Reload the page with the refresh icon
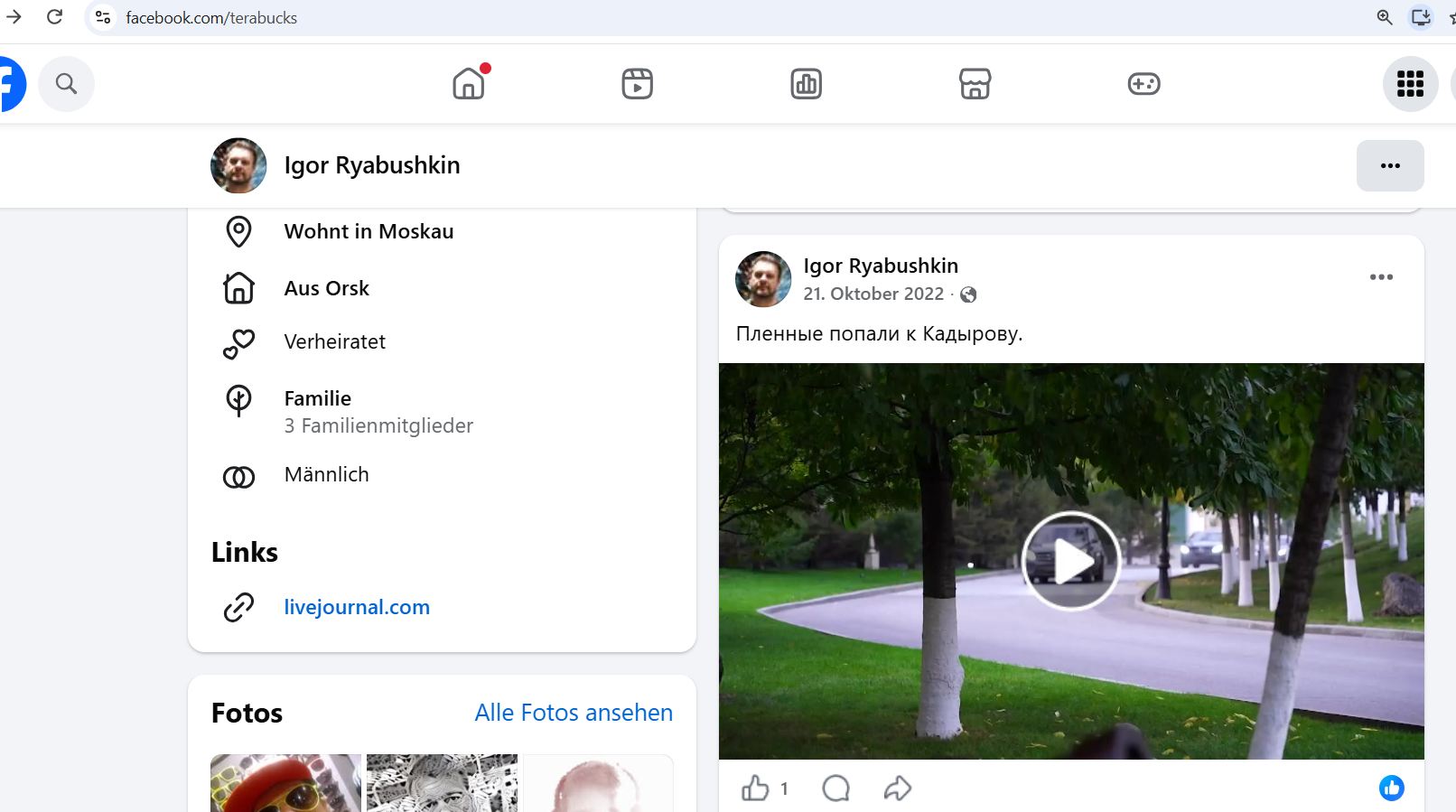This screenshot has height=812, width=1456. 55,17
